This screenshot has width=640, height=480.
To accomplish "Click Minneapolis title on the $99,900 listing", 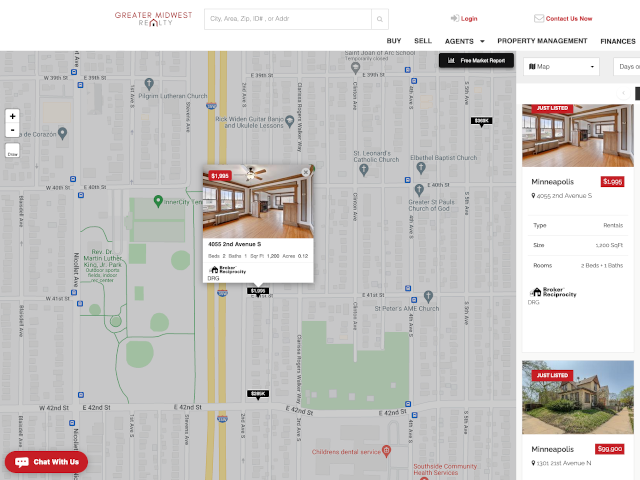I will click(x=552, y=449).
